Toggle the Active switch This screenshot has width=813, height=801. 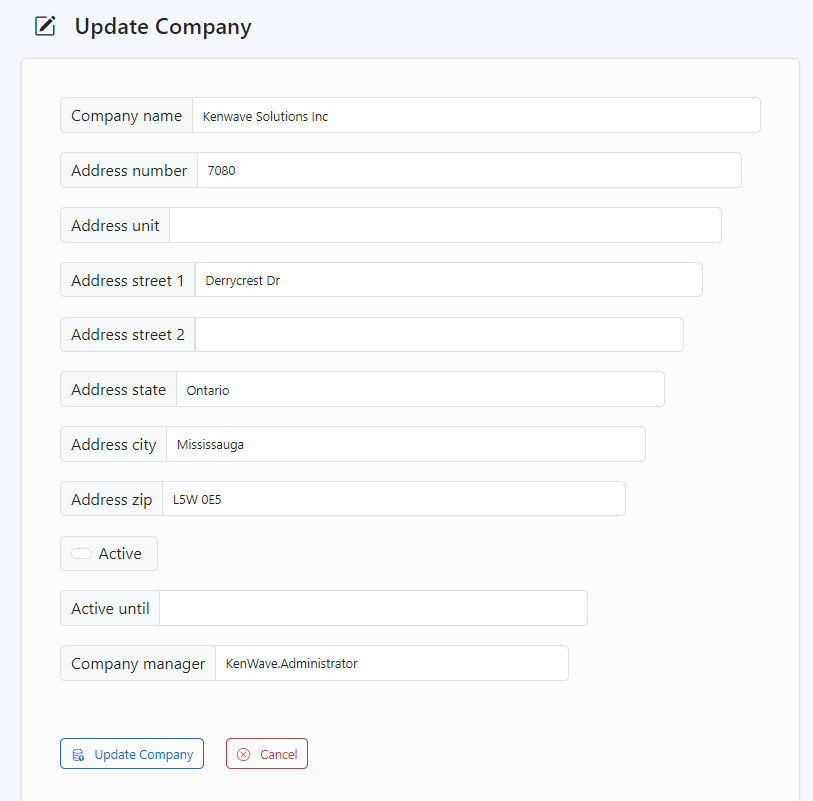tap(81, 554)
